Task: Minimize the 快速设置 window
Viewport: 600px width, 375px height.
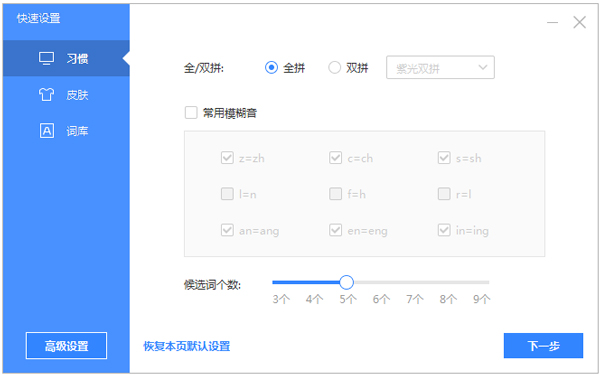Action: pos(552,23)
